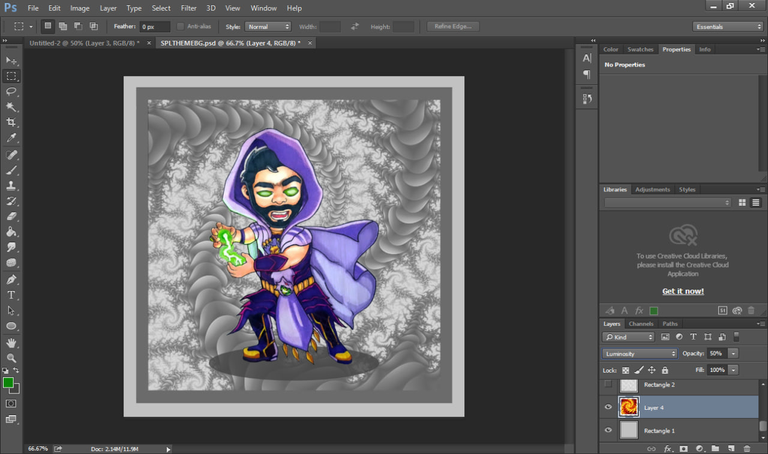The image size is (768, 454).
Task: Select the Zoom tool
Action: point(11,358)
